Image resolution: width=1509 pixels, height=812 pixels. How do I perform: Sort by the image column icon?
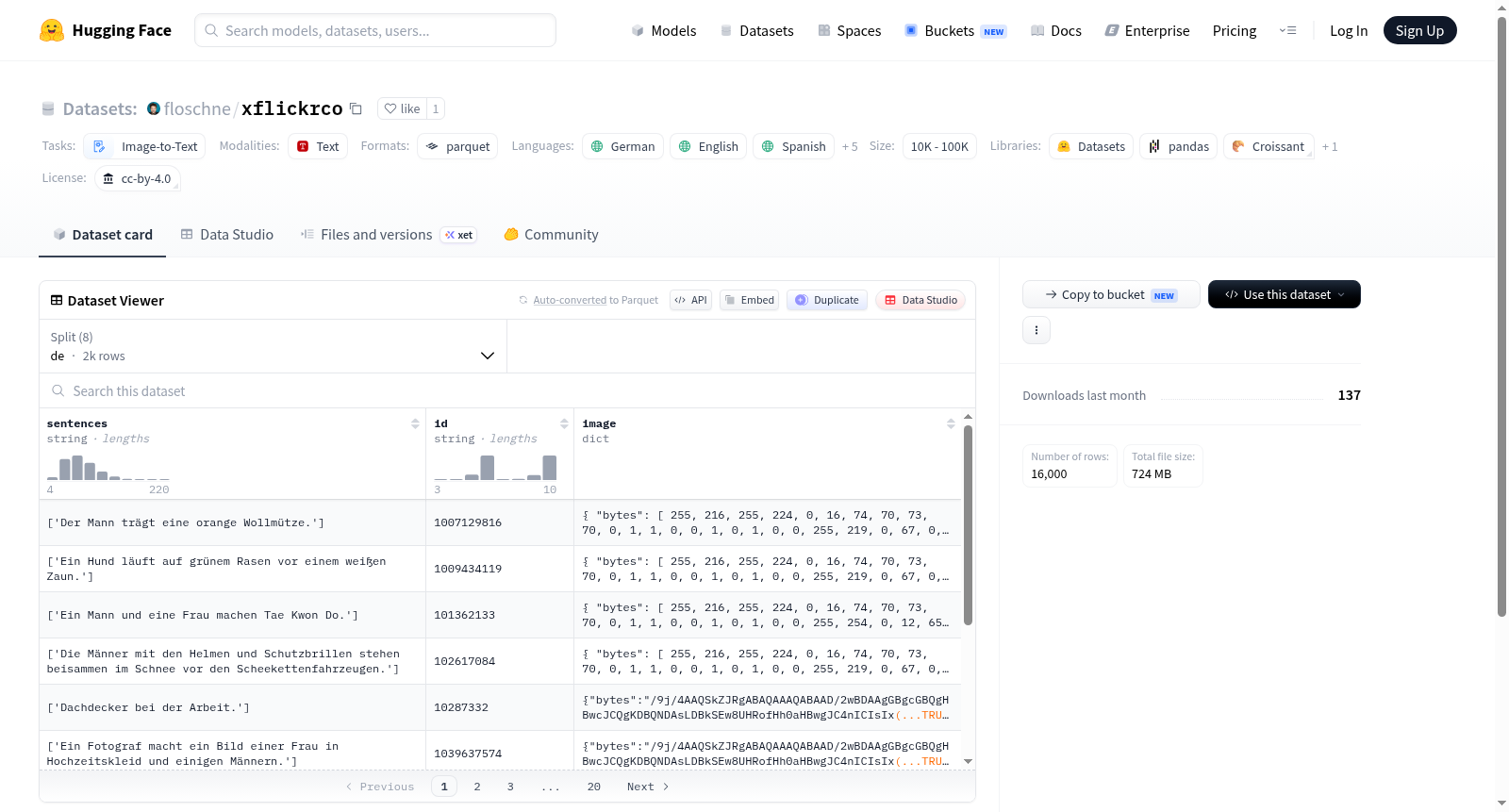pos(951,423)
